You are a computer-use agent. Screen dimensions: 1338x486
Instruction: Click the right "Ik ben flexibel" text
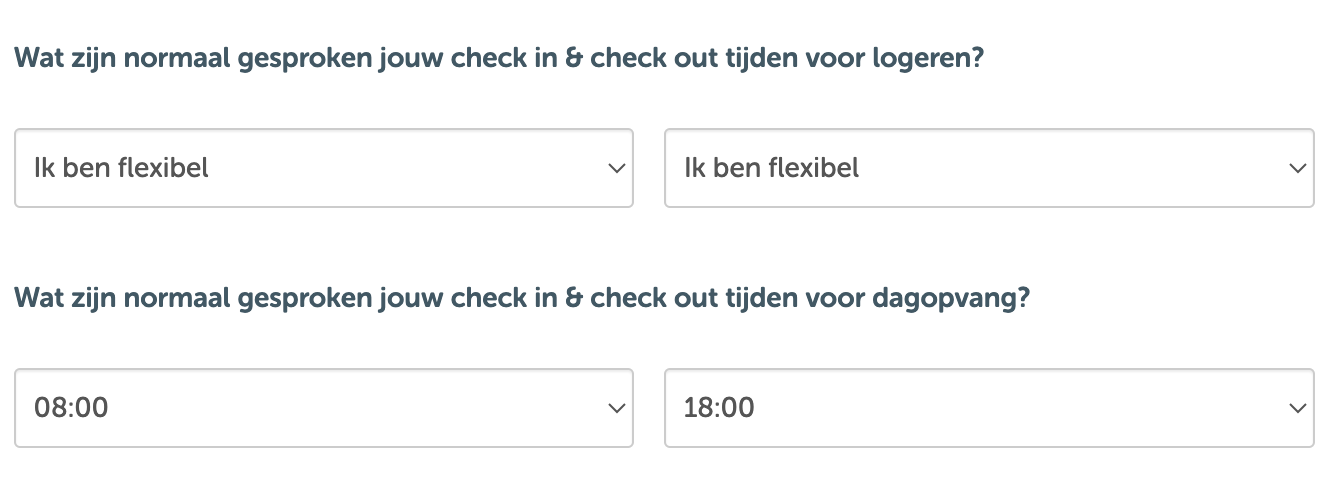(x=771, y=168)
